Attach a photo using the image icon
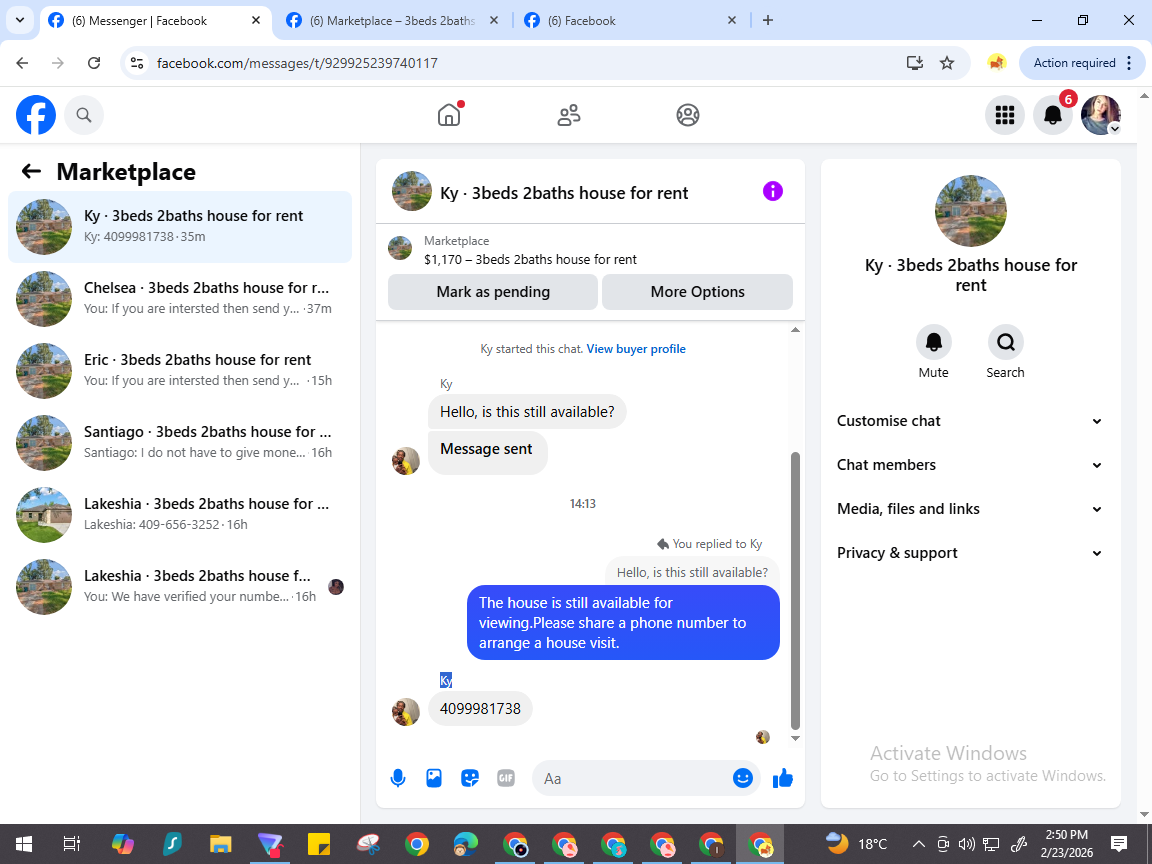This screenshot has width=1152, height=864. [x=433, y=778]
